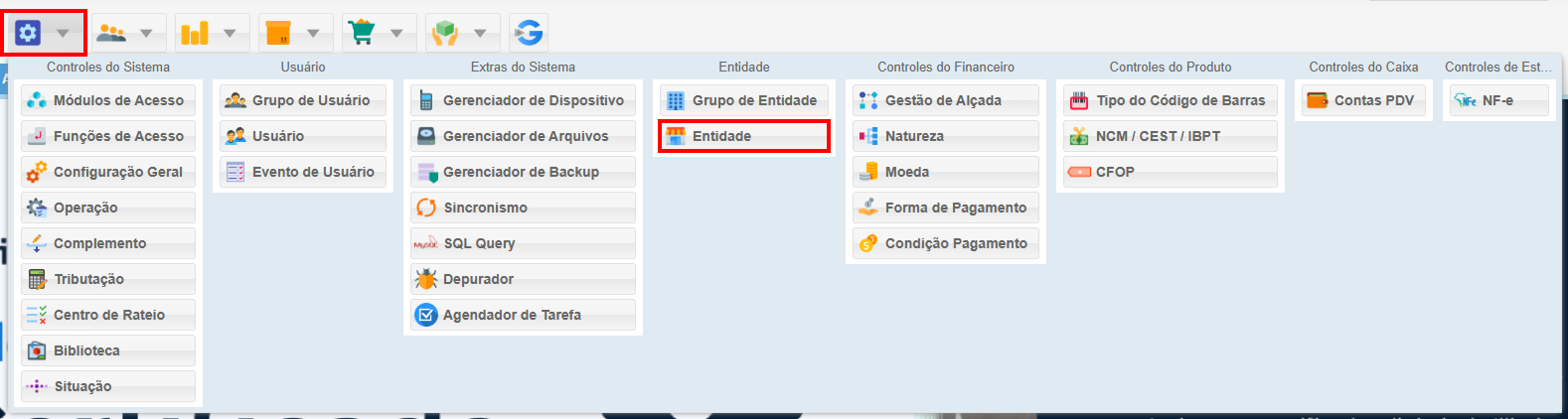Click the Natureza icon

coord(868,136)
